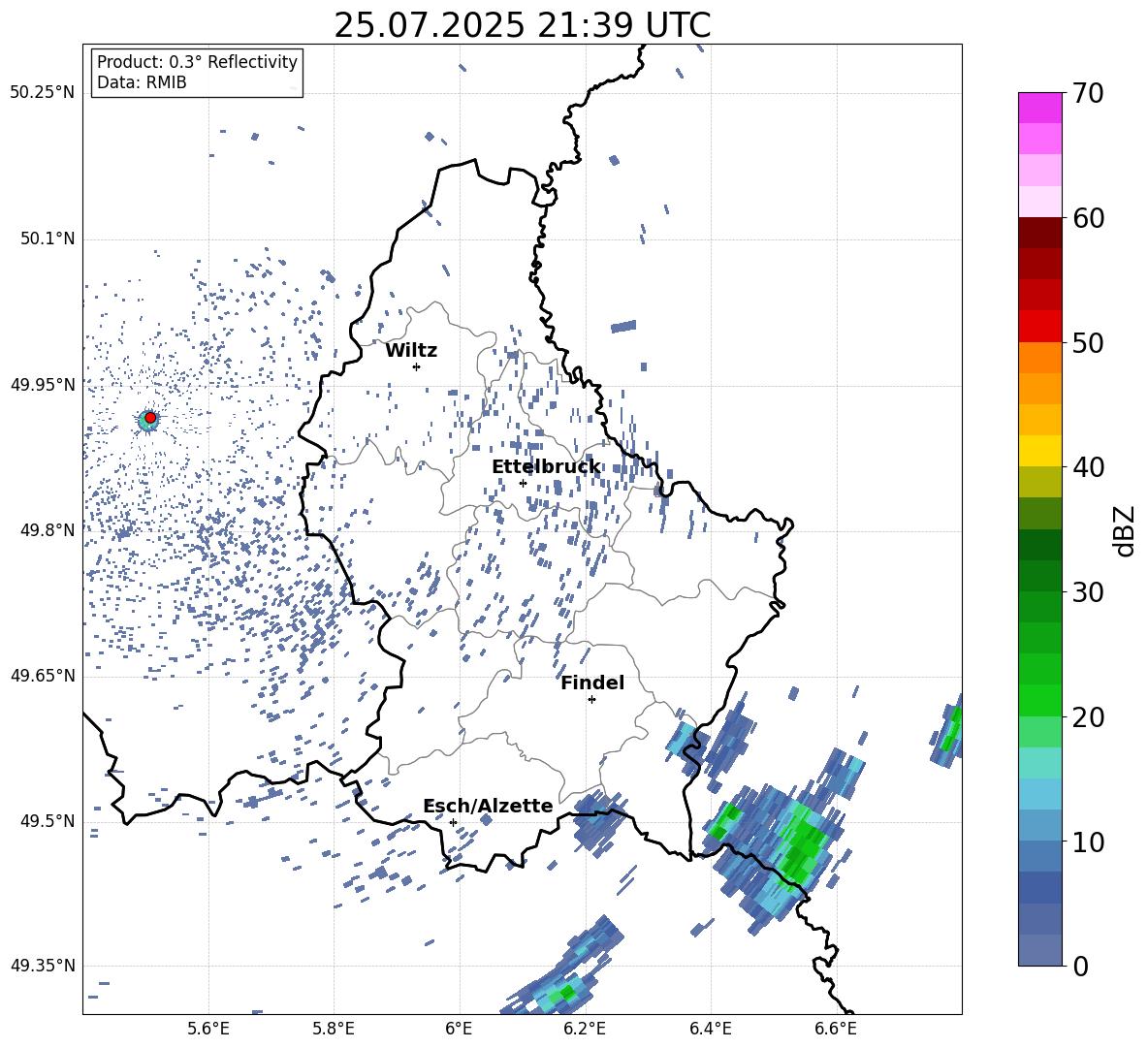This screenshot has height=1048, width=1148.
Task: Click the 6.6°E longitude label
Action: 836,1029
